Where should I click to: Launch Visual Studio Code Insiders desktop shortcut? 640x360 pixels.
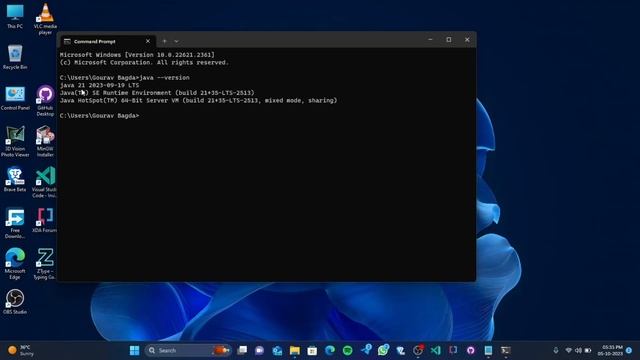click(44, 182)
